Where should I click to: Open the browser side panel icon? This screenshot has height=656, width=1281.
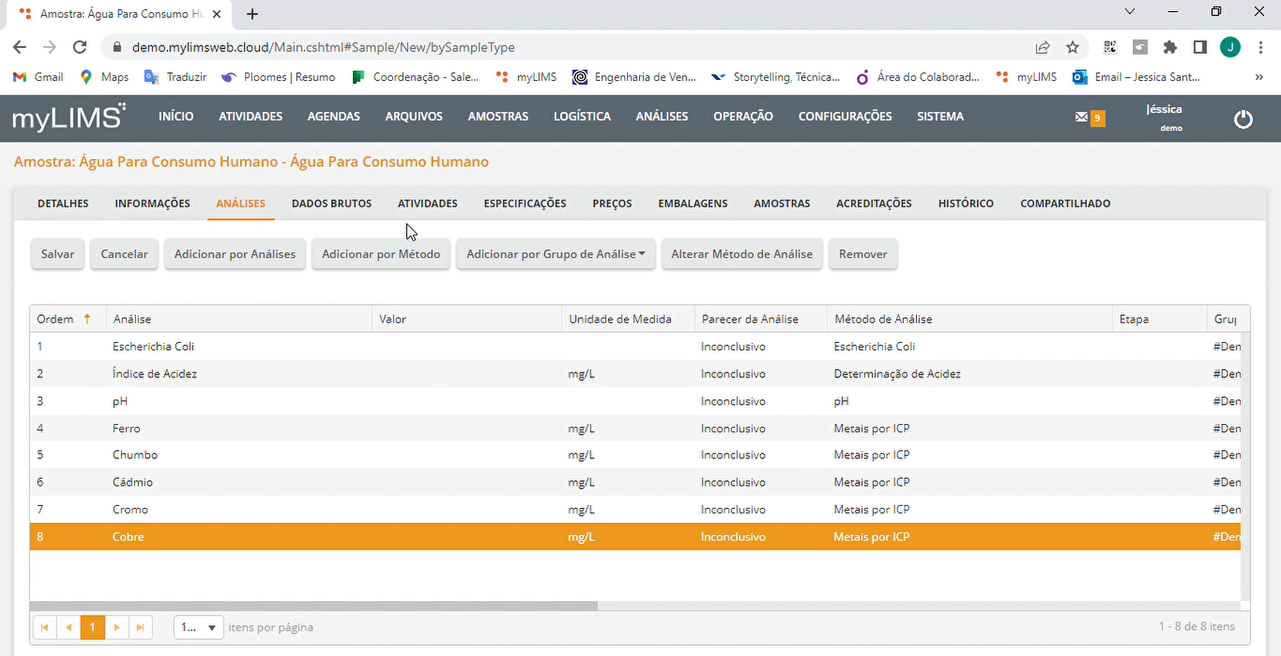1200,47
